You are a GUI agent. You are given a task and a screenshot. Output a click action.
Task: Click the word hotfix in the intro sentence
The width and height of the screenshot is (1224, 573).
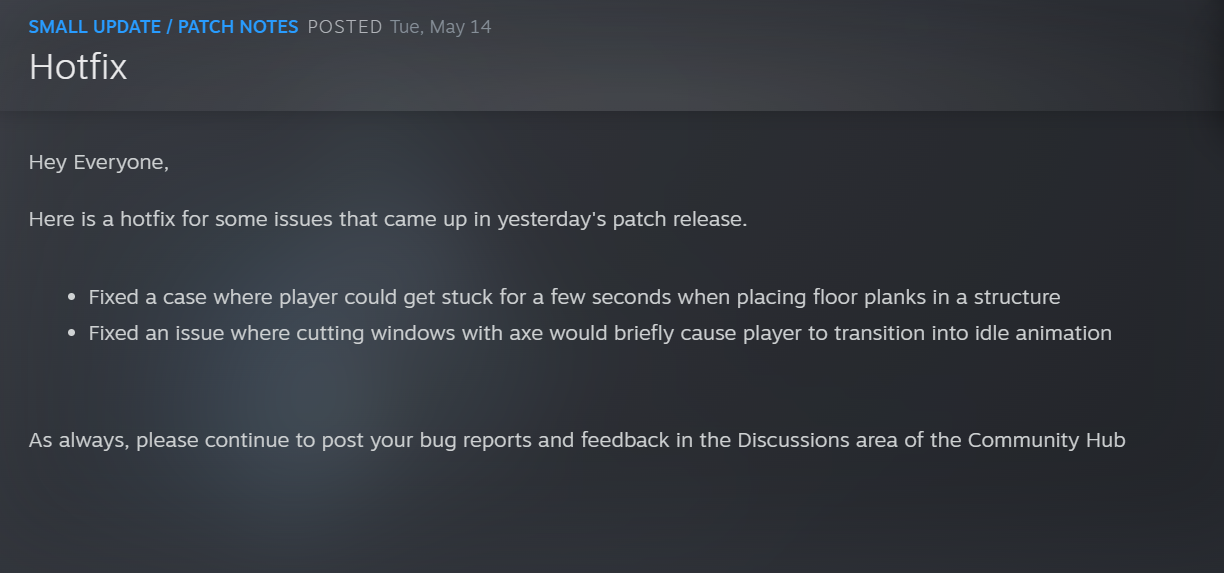coord(148,219)
